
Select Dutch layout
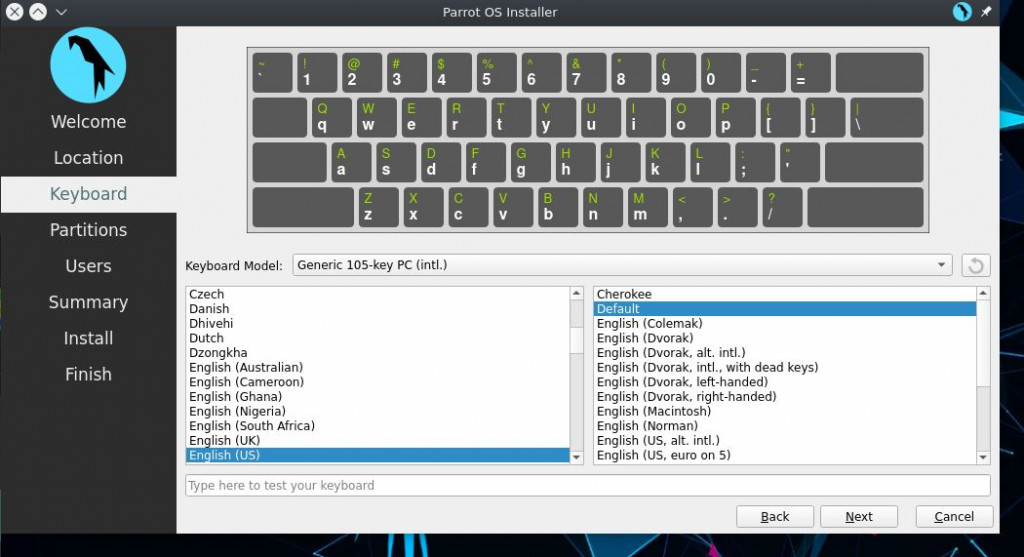tap(377, 338)
